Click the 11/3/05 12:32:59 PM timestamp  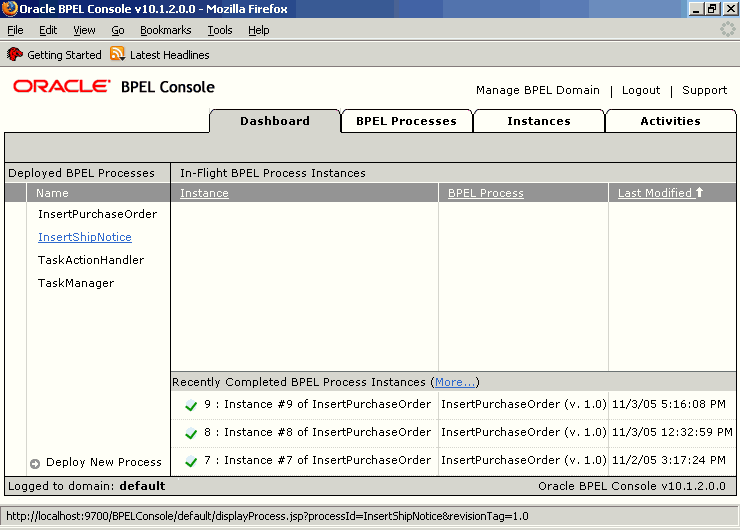672,432
